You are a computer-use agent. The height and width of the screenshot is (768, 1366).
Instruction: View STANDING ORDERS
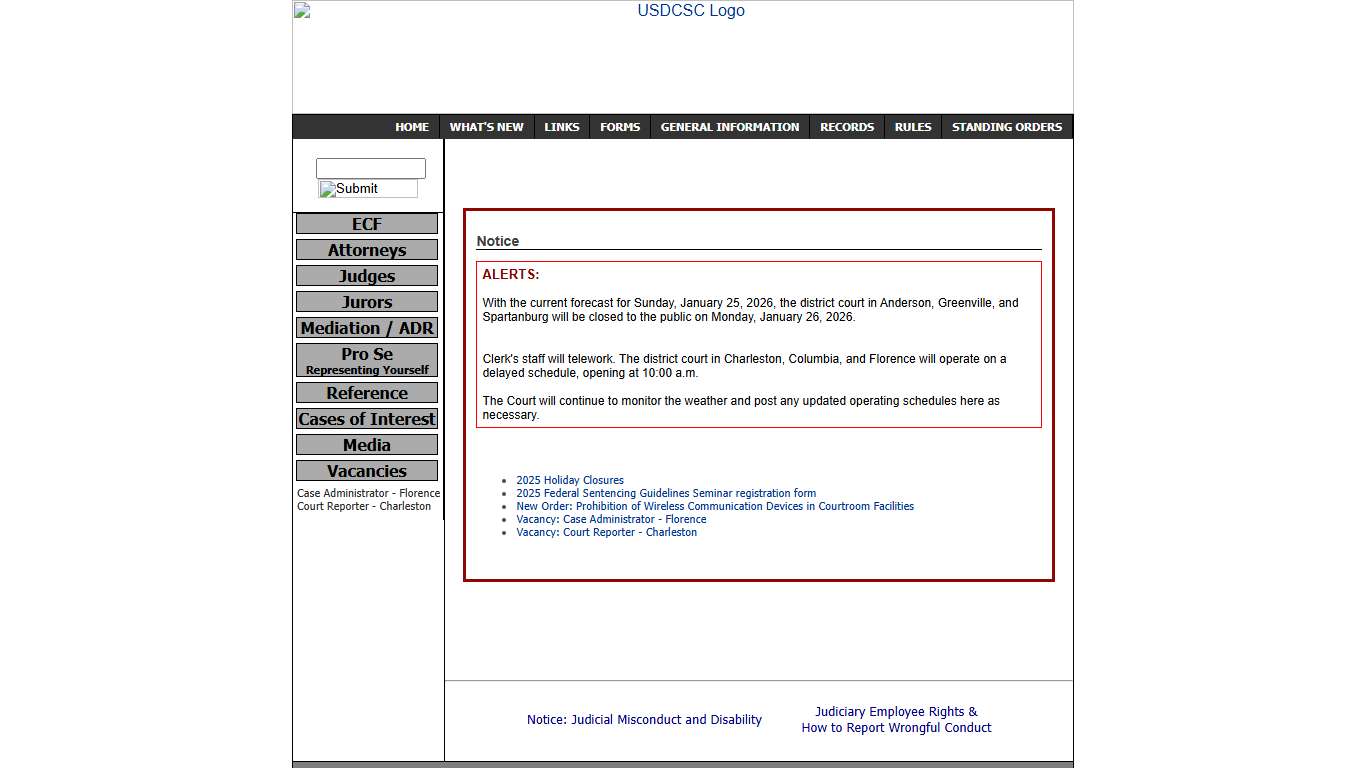(1006, 126)
